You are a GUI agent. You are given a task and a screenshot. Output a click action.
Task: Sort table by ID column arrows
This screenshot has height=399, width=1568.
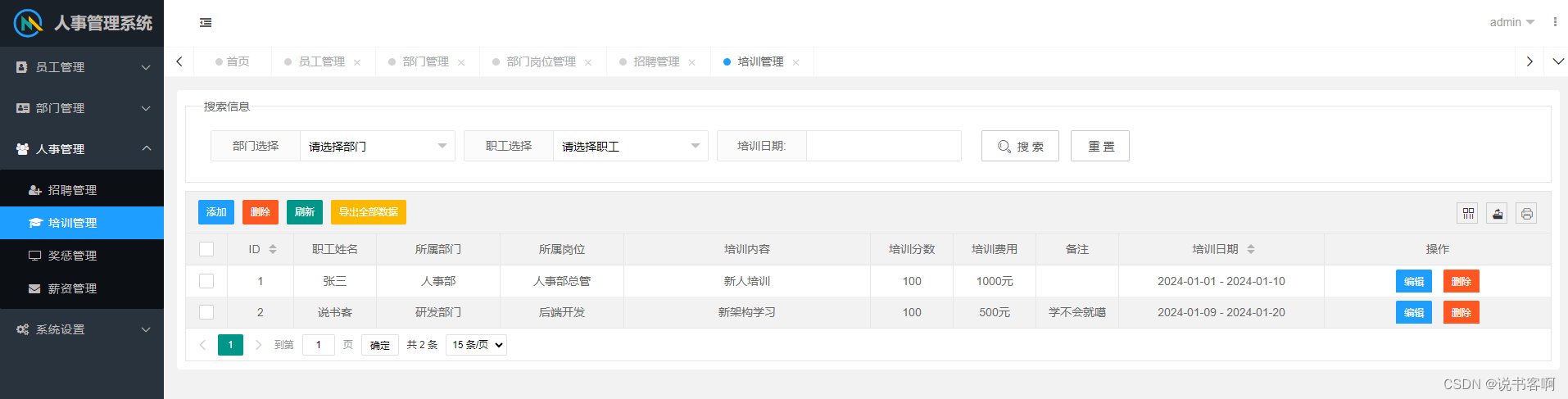point(273,249)
